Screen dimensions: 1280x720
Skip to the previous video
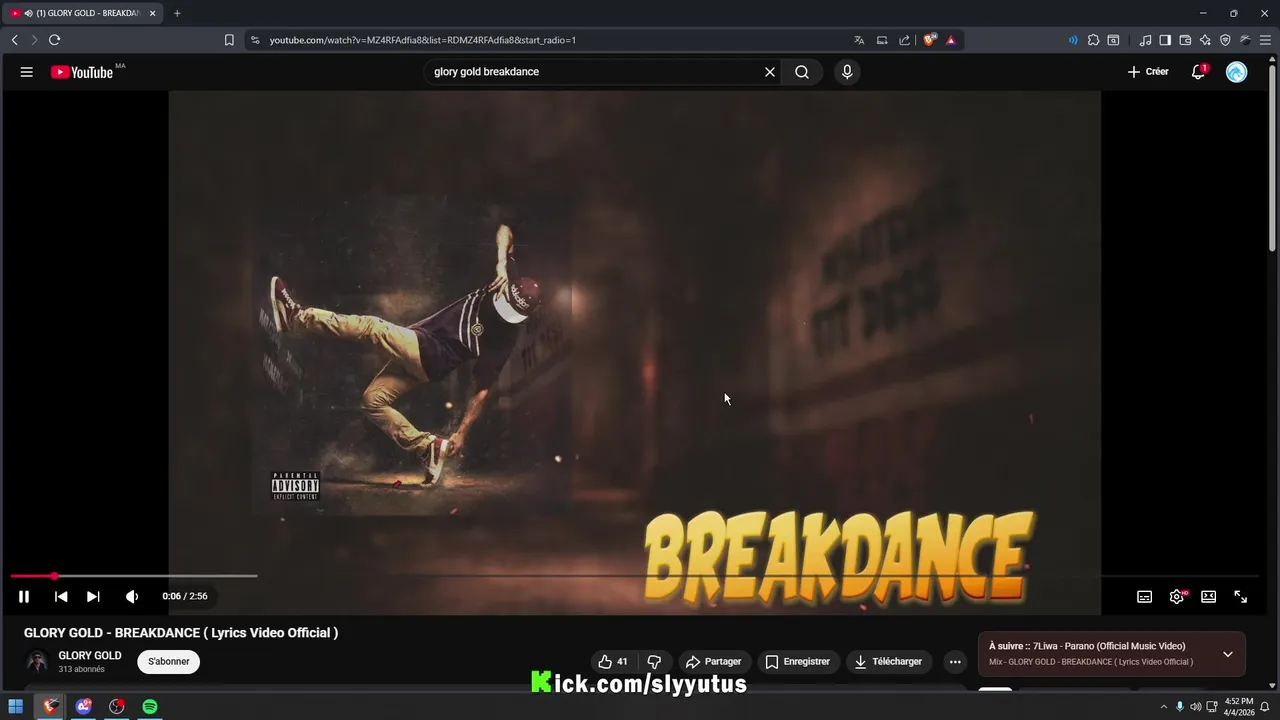[61, 596]
